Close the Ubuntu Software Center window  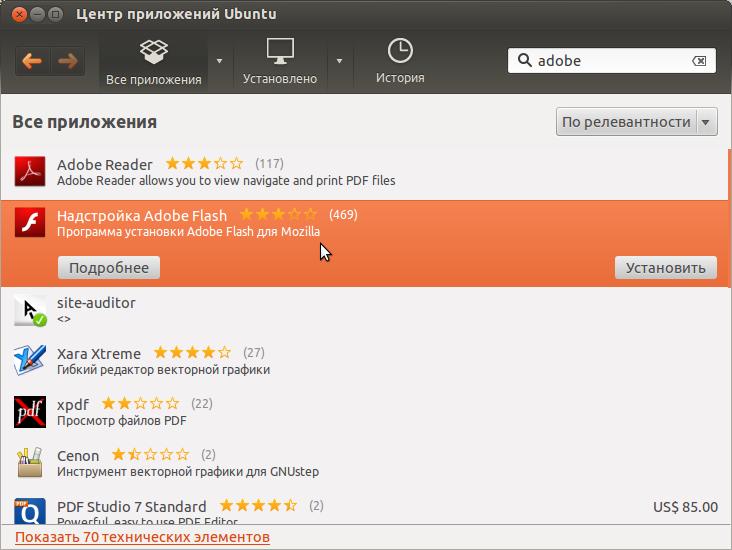(19, 14)
